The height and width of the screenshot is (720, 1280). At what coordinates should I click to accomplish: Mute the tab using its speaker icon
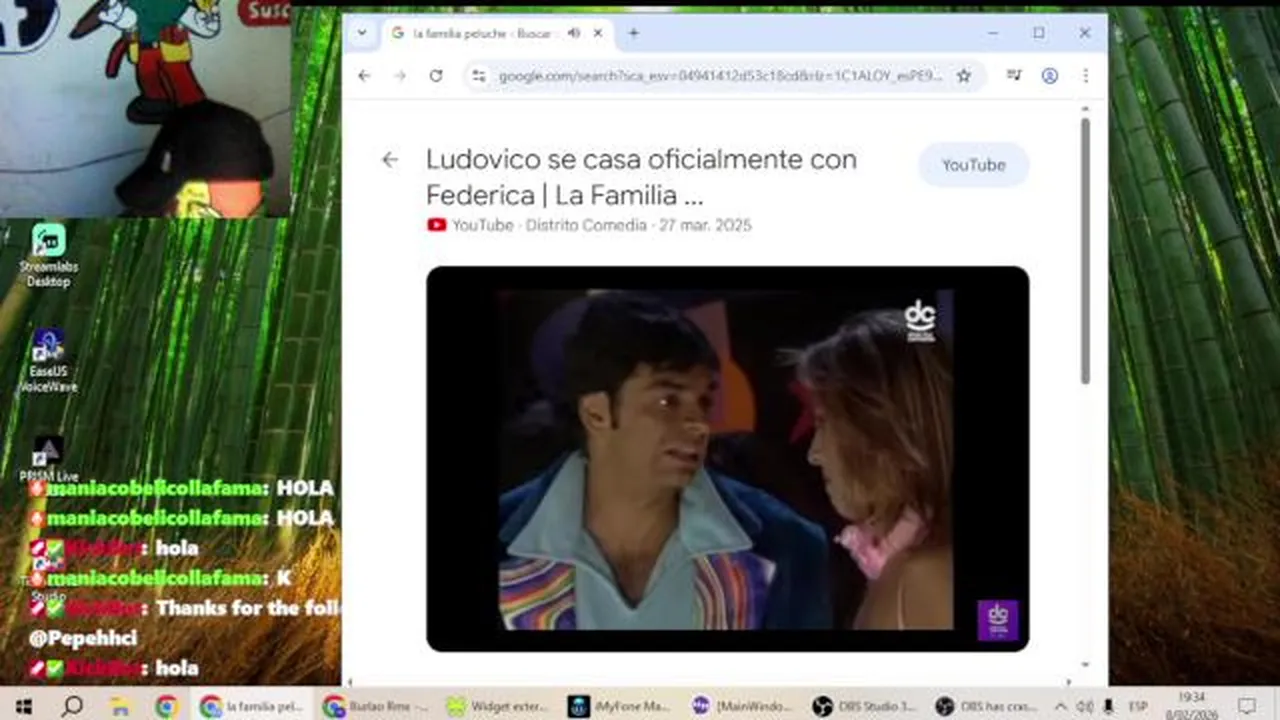pos(574,33)
